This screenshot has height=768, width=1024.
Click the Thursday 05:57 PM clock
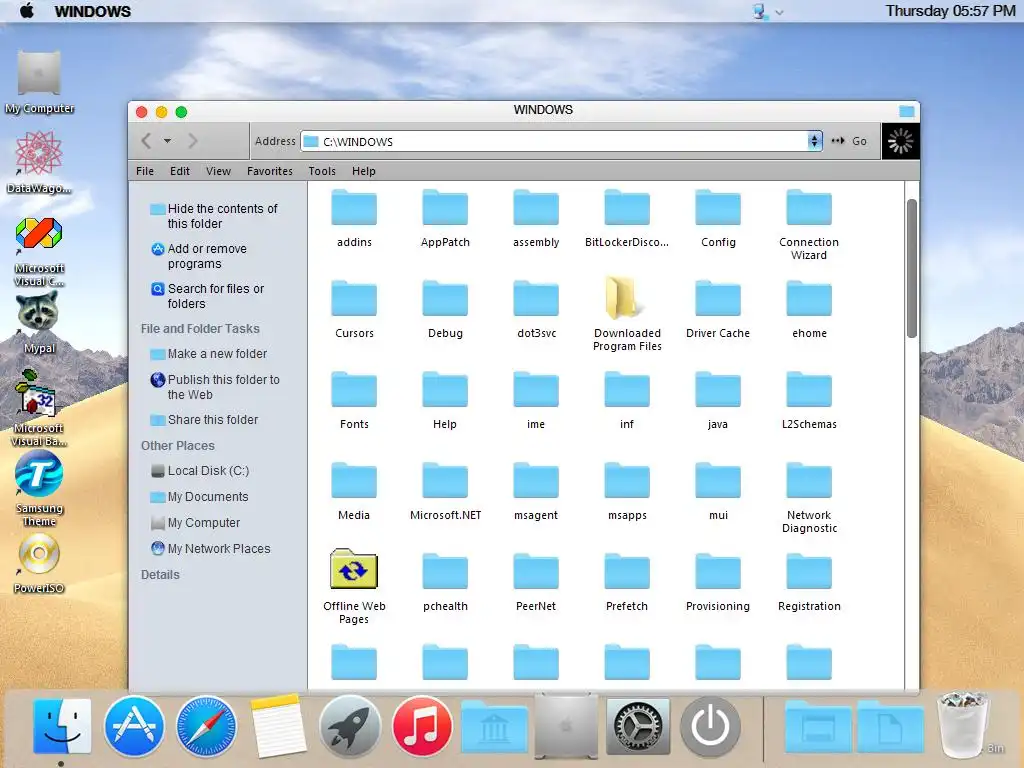point(950,11)
